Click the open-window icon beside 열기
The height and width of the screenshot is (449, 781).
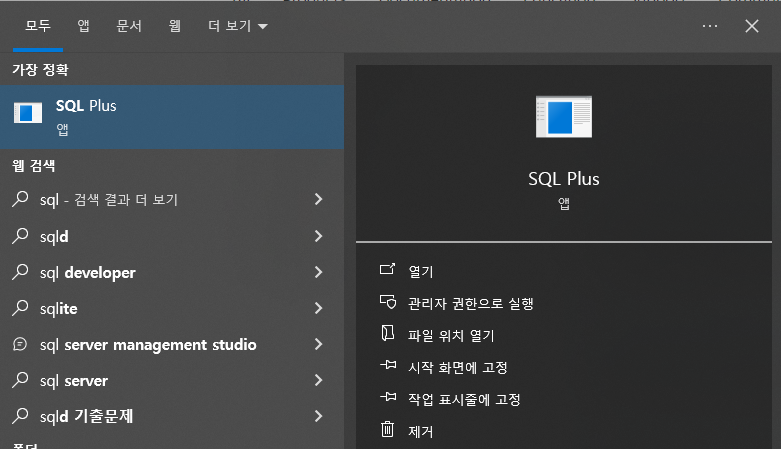[388, 270]
